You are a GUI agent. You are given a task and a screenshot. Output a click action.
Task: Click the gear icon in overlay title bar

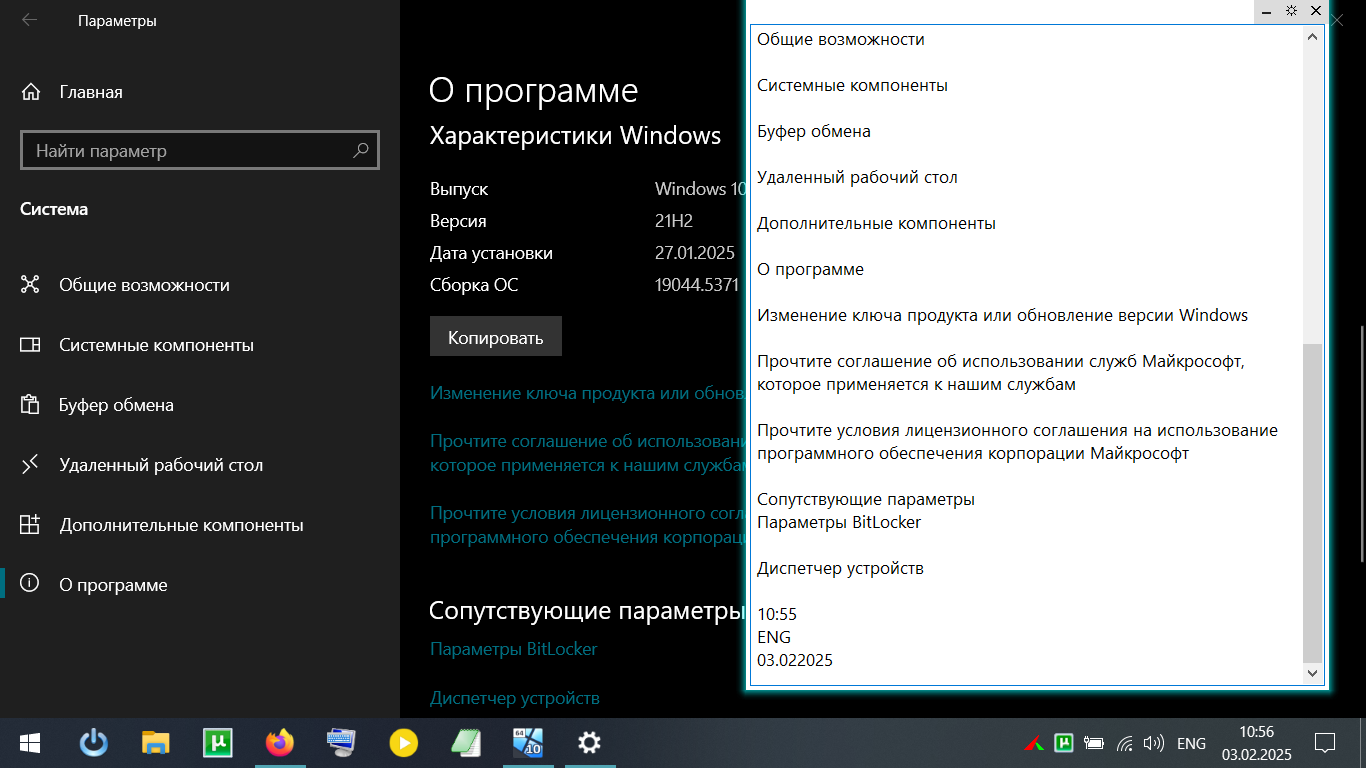tap(1291, 11)
